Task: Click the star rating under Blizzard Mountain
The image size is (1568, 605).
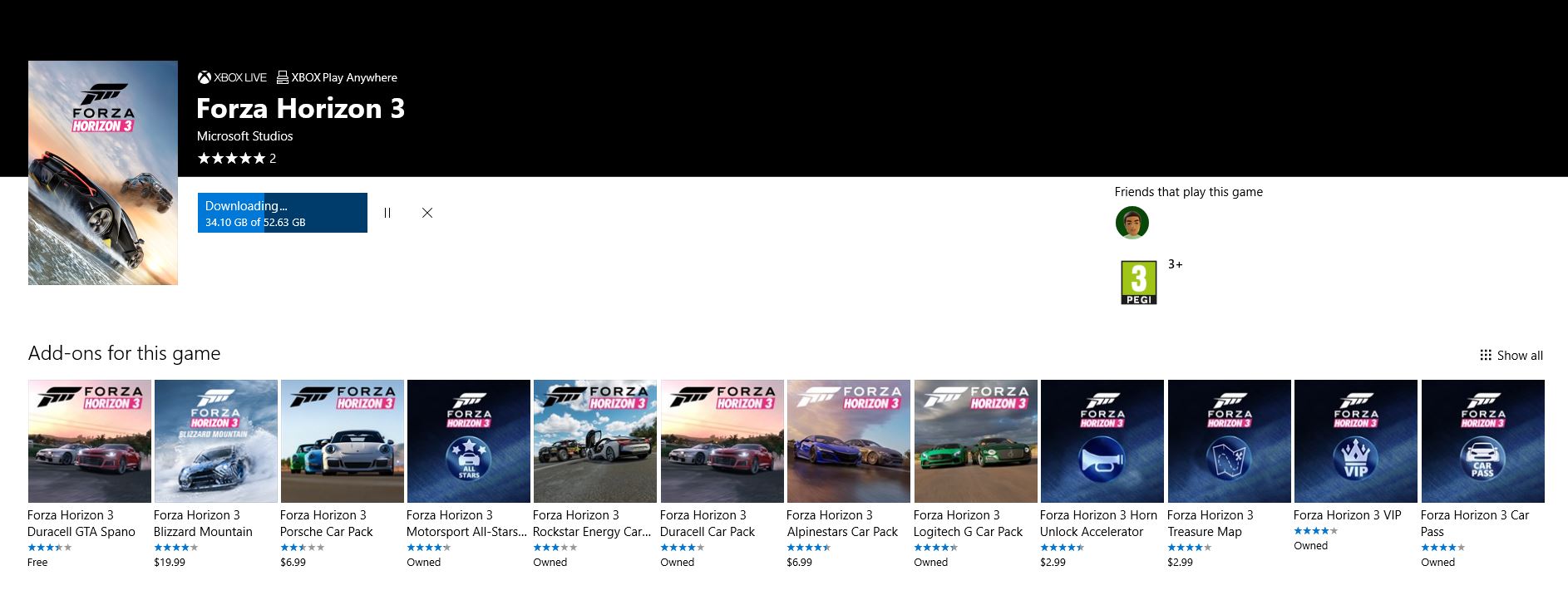Action: 176,548
